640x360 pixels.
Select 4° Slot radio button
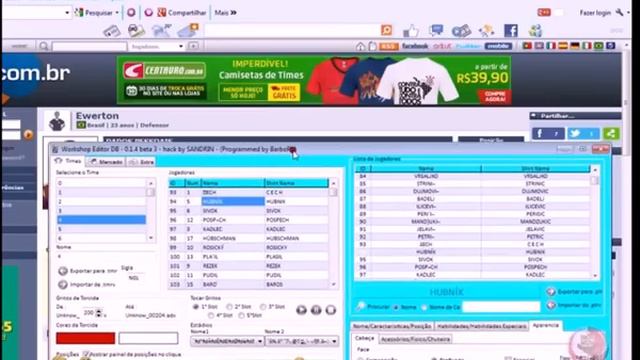pos(211,316)
